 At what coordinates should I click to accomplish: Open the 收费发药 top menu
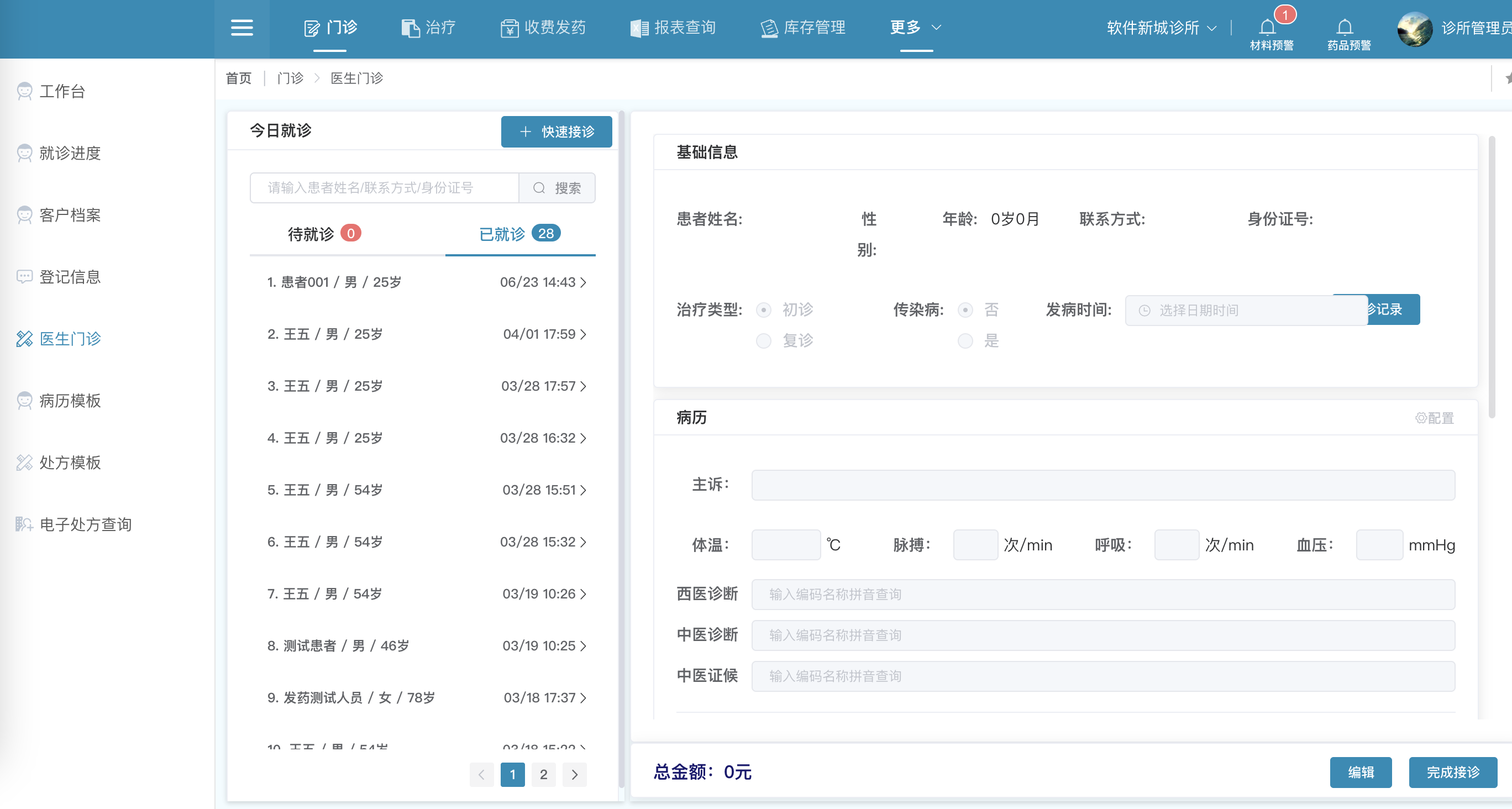click(543, 28)
